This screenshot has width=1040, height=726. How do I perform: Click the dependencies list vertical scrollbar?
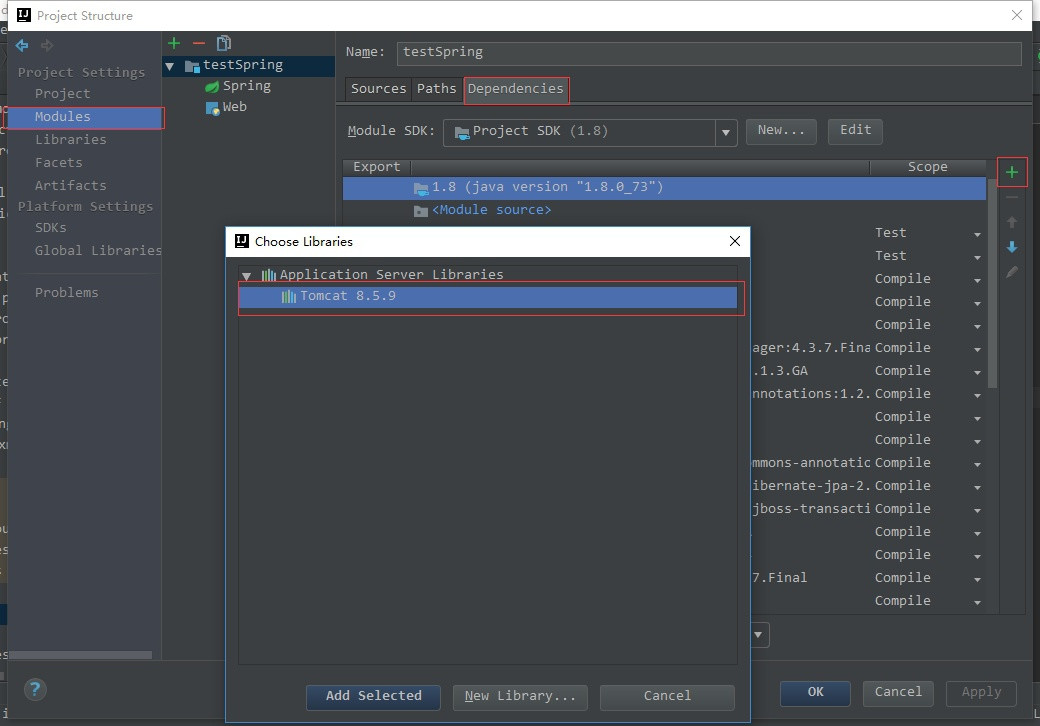992,285
